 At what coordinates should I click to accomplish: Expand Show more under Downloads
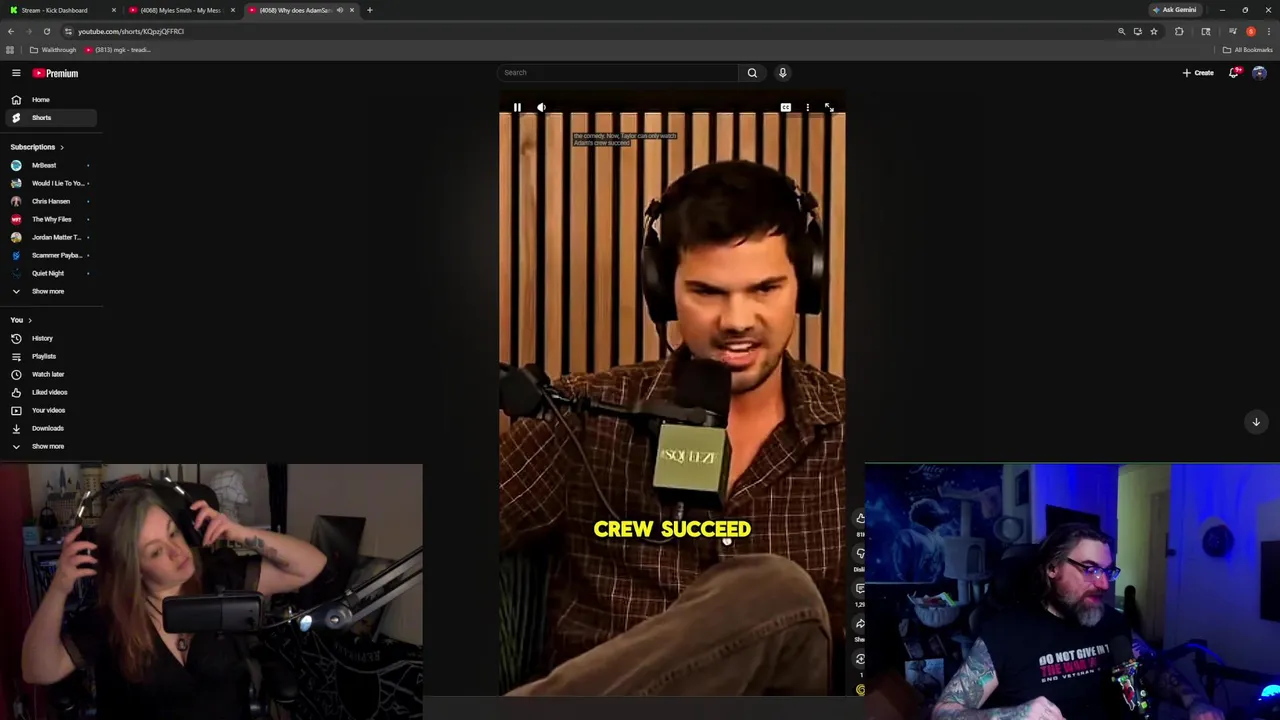49,446
